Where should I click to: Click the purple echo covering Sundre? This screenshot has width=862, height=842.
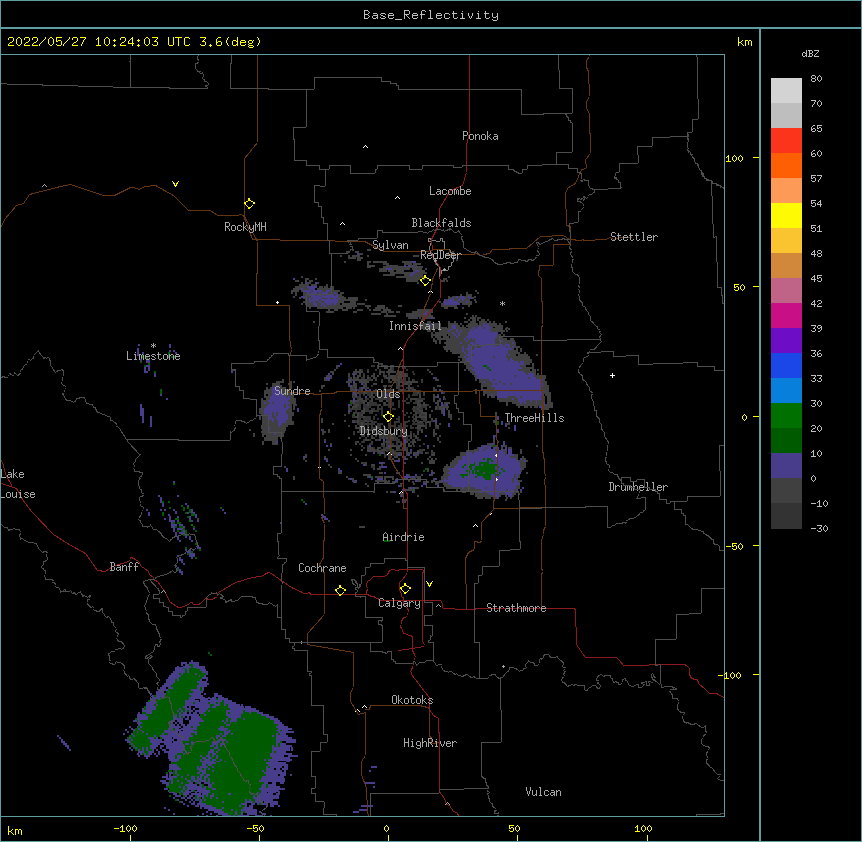[x=277, y=411]
